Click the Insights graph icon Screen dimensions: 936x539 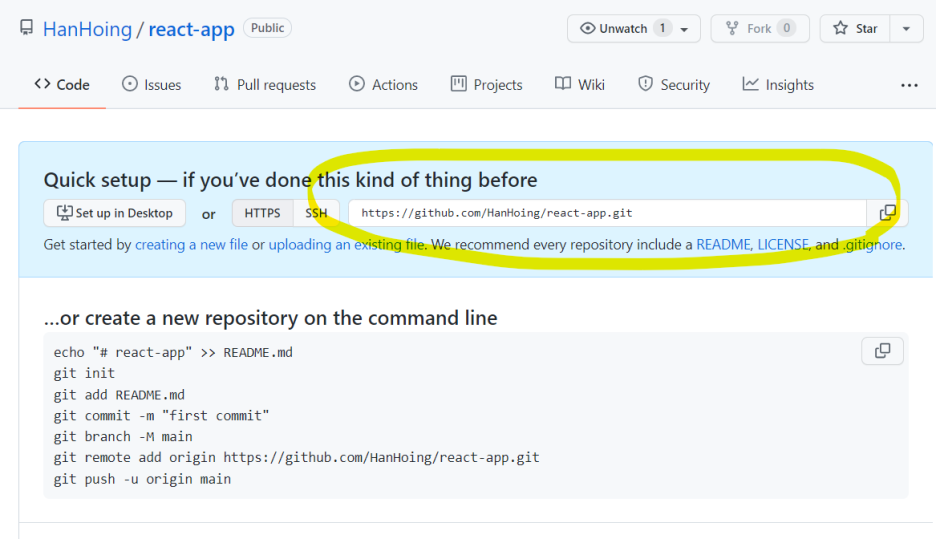click(x=750, y=84)
